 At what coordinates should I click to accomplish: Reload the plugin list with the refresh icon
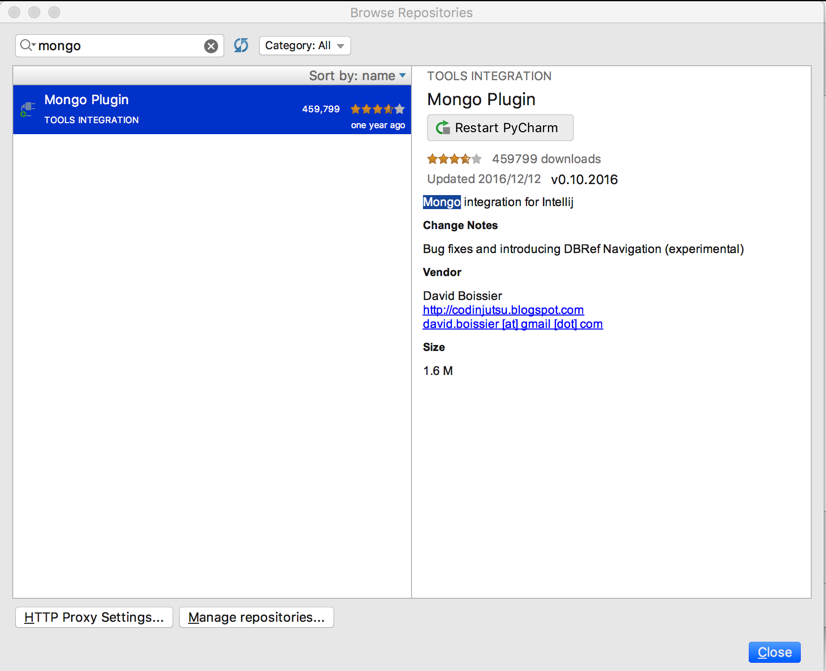point(241,45)
